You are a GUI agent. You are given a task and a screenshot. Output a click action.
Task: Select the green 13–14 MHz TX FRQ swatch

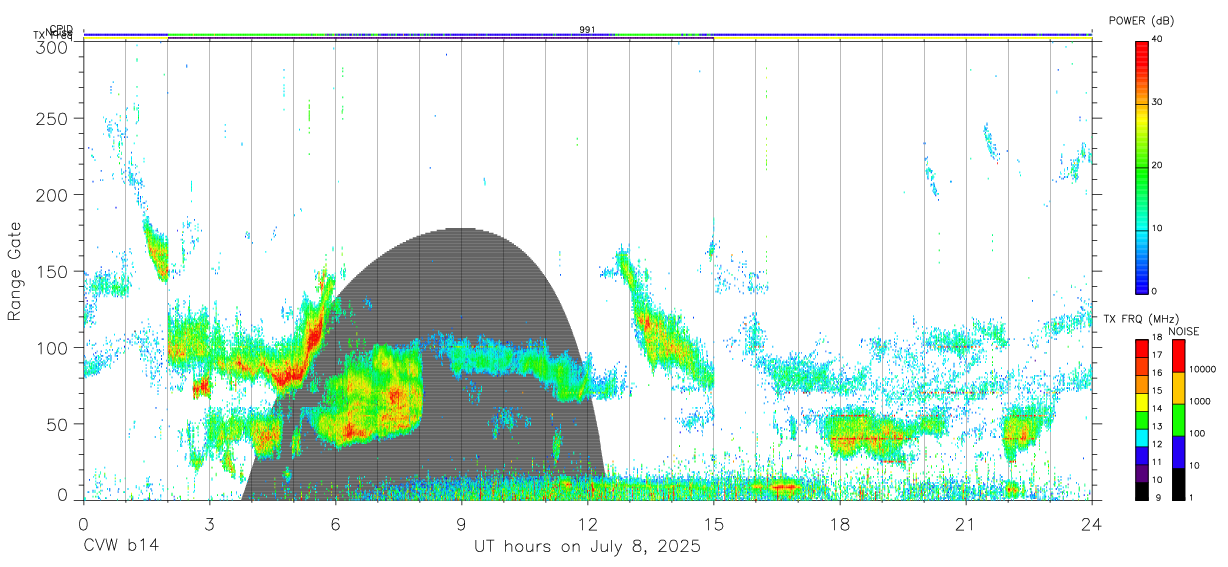click(x=1141, y=420)
